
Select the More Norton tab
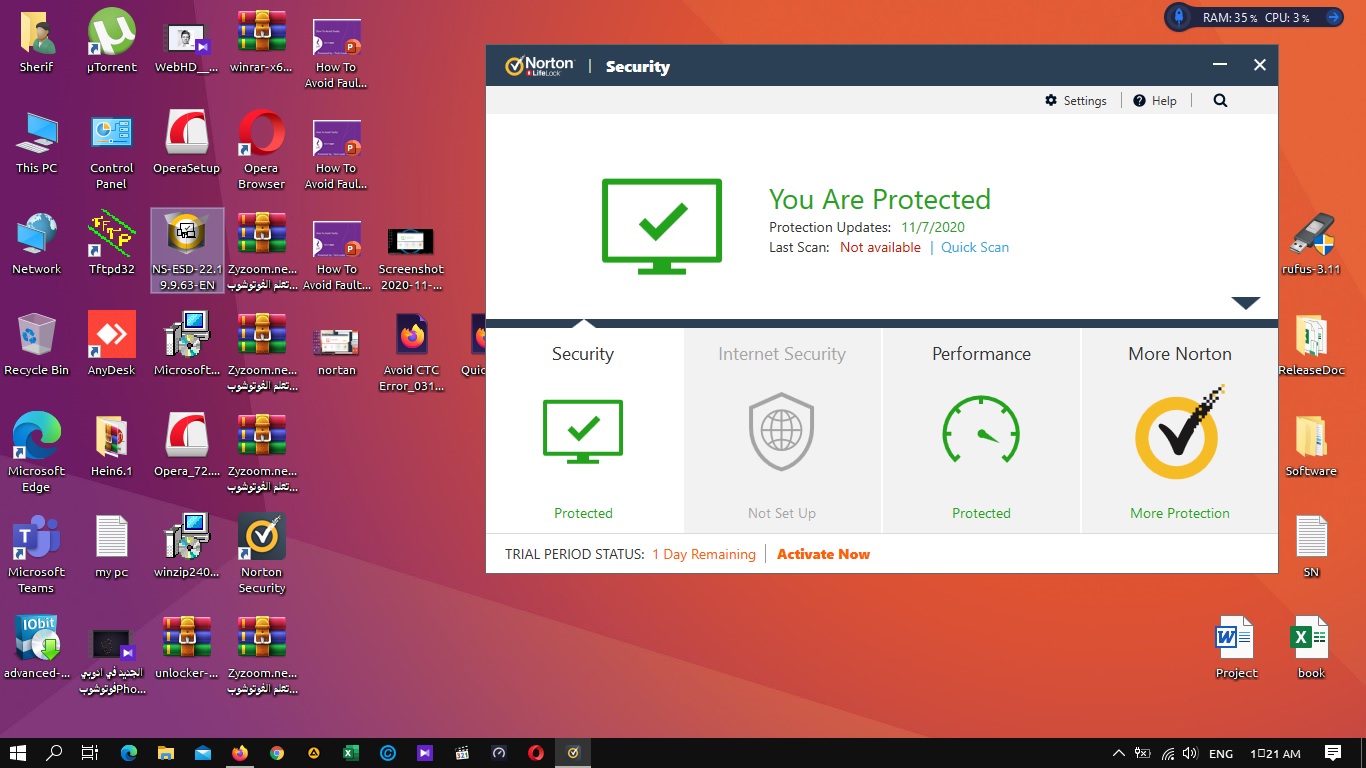[1180, 430]
